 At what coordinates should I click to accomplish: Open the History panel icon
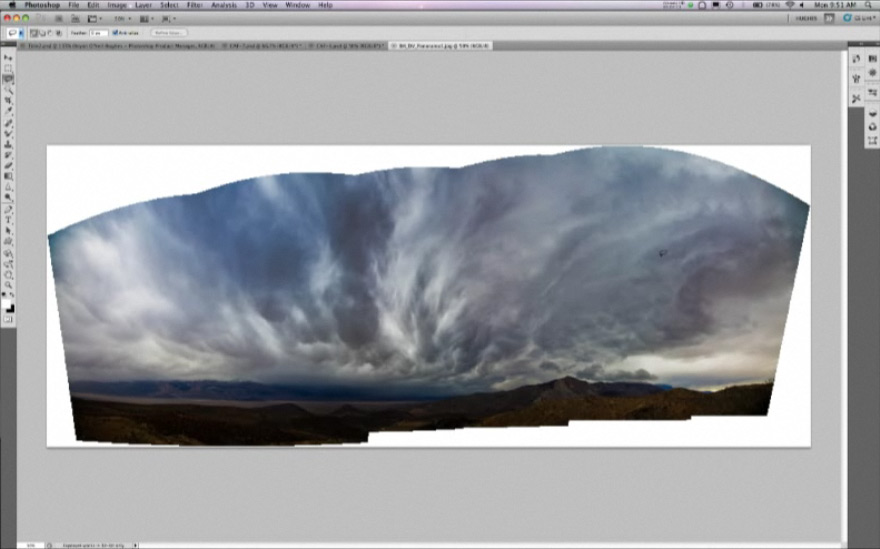[x=856, y=59]
